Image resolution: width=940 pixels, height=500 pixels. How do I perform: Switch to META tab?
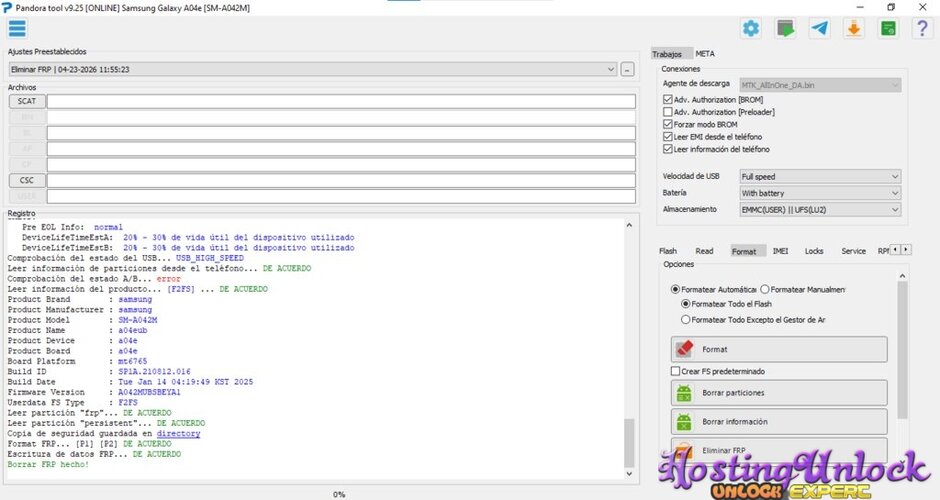(705, 53)
